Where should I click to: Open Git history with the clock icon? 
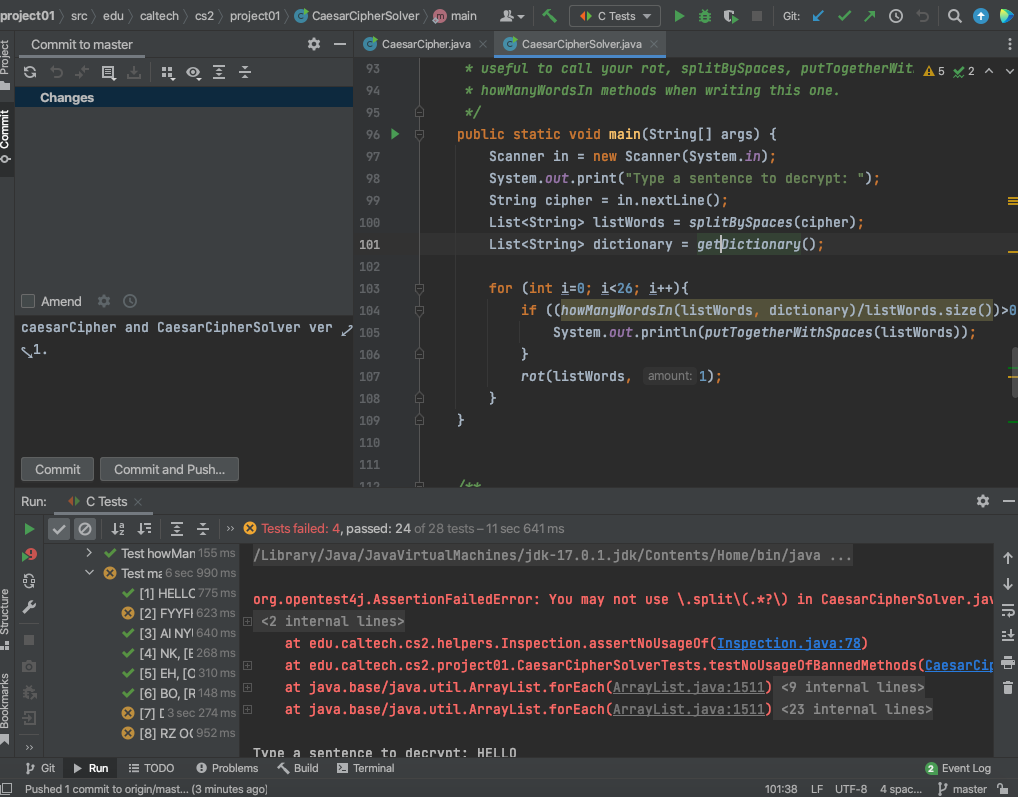coord(896,16)
